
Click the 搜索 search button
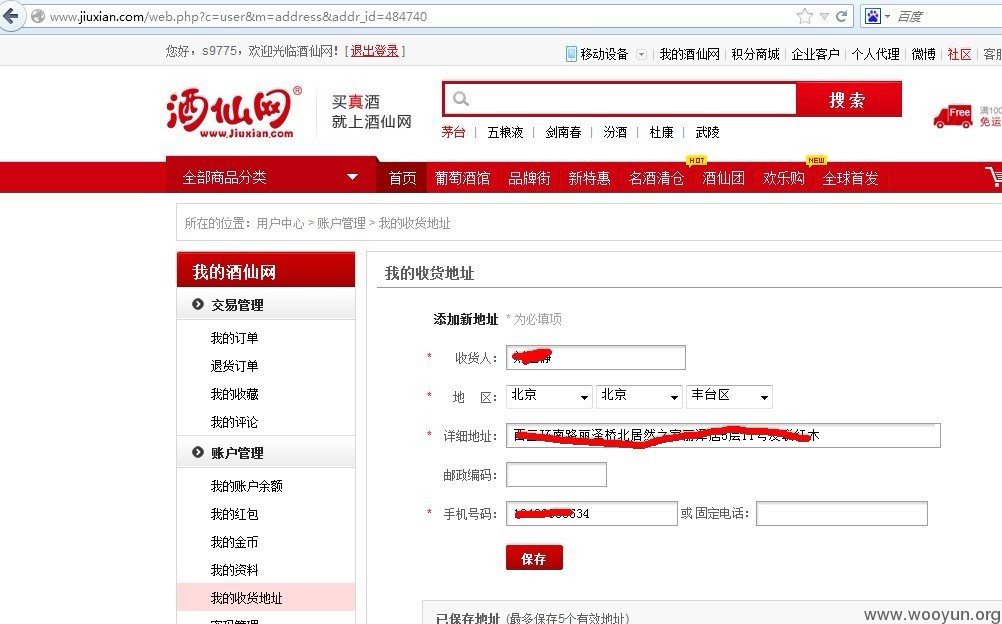(x=849, y=99)
